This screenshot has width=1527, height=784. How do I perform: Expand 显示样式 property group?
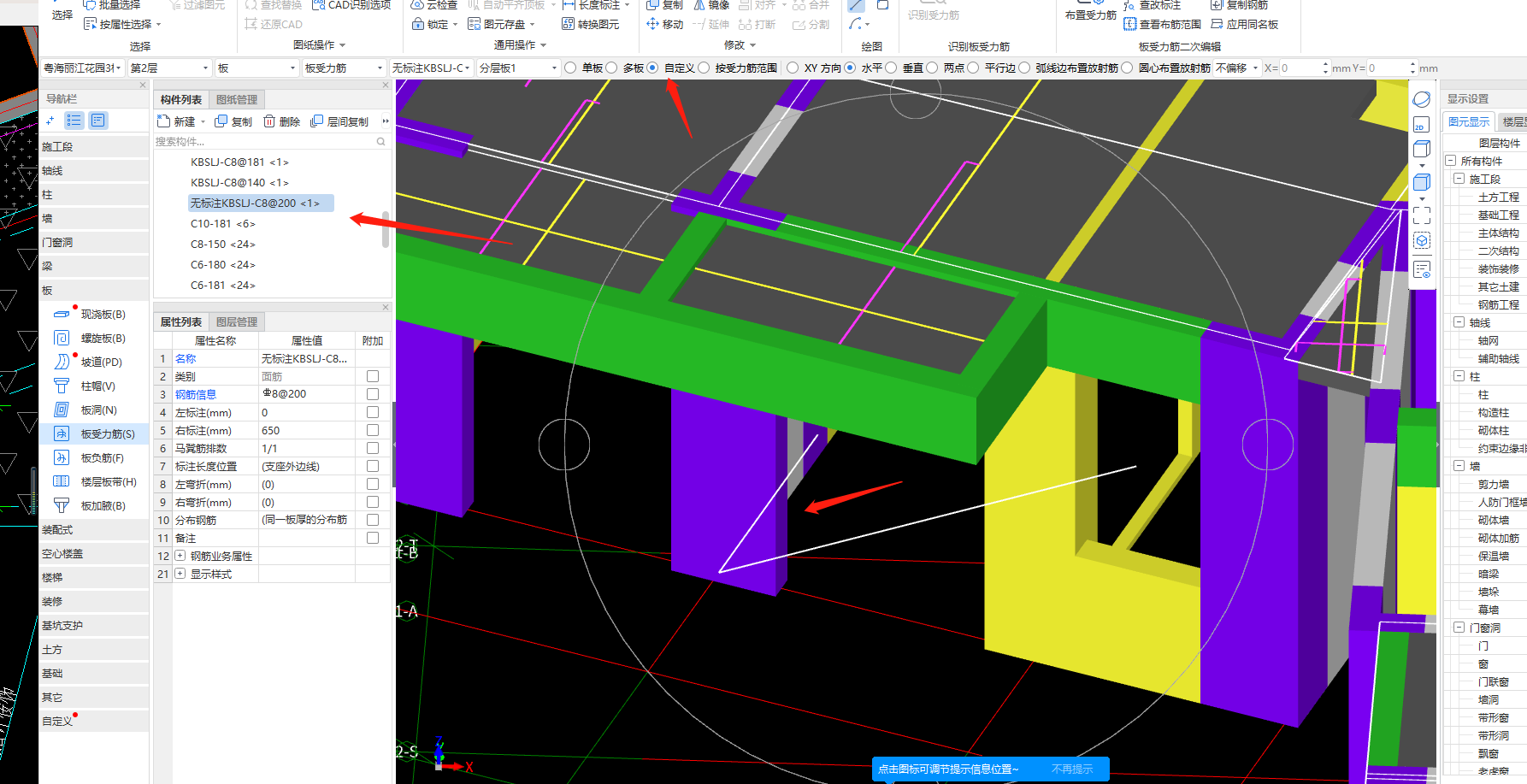[x=180, y=574]
